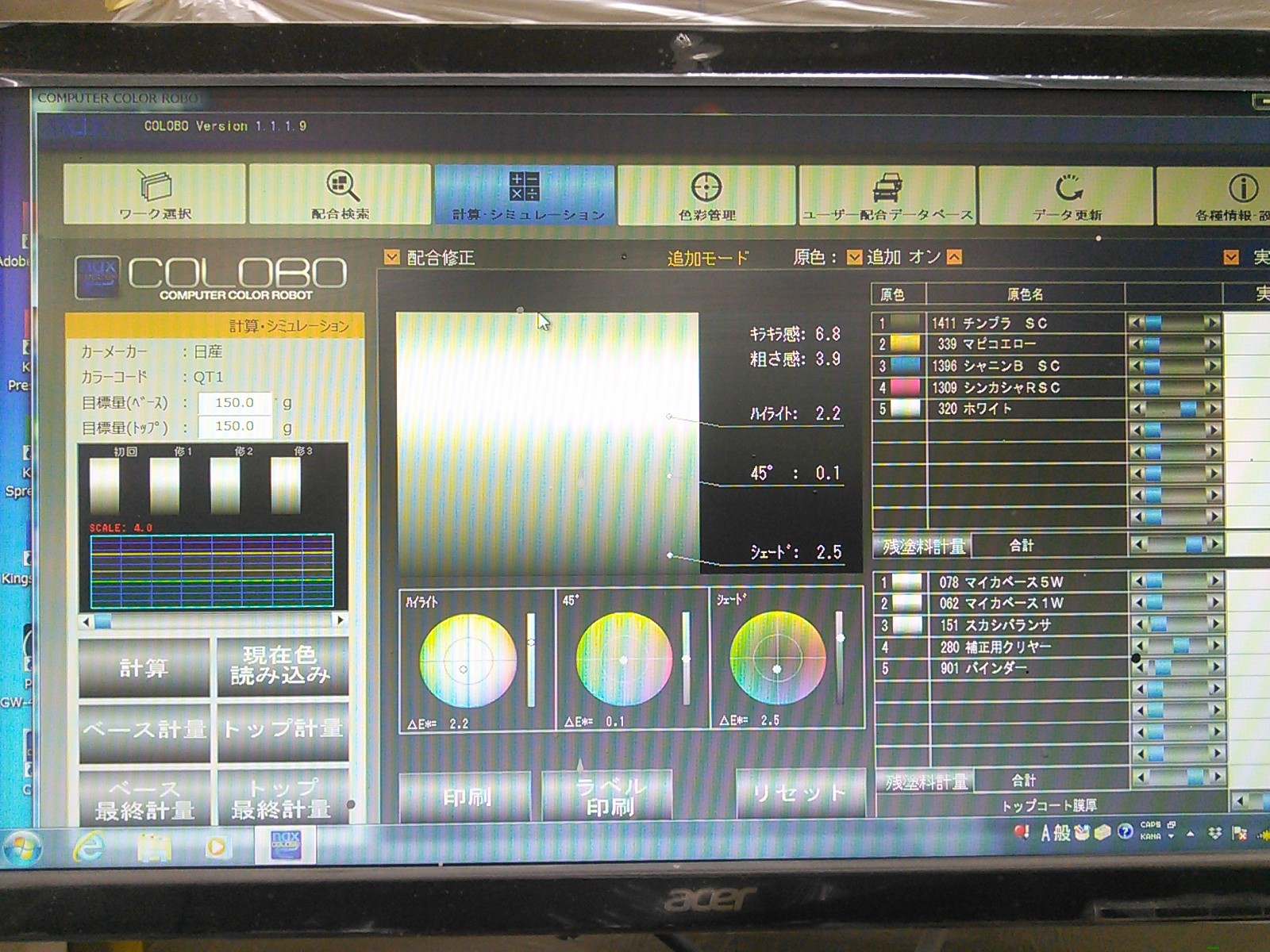This screenshot has width=1270, height=952.
Task: Open the orange dropdown arrow at far right
Action: tap(1231, 257)
